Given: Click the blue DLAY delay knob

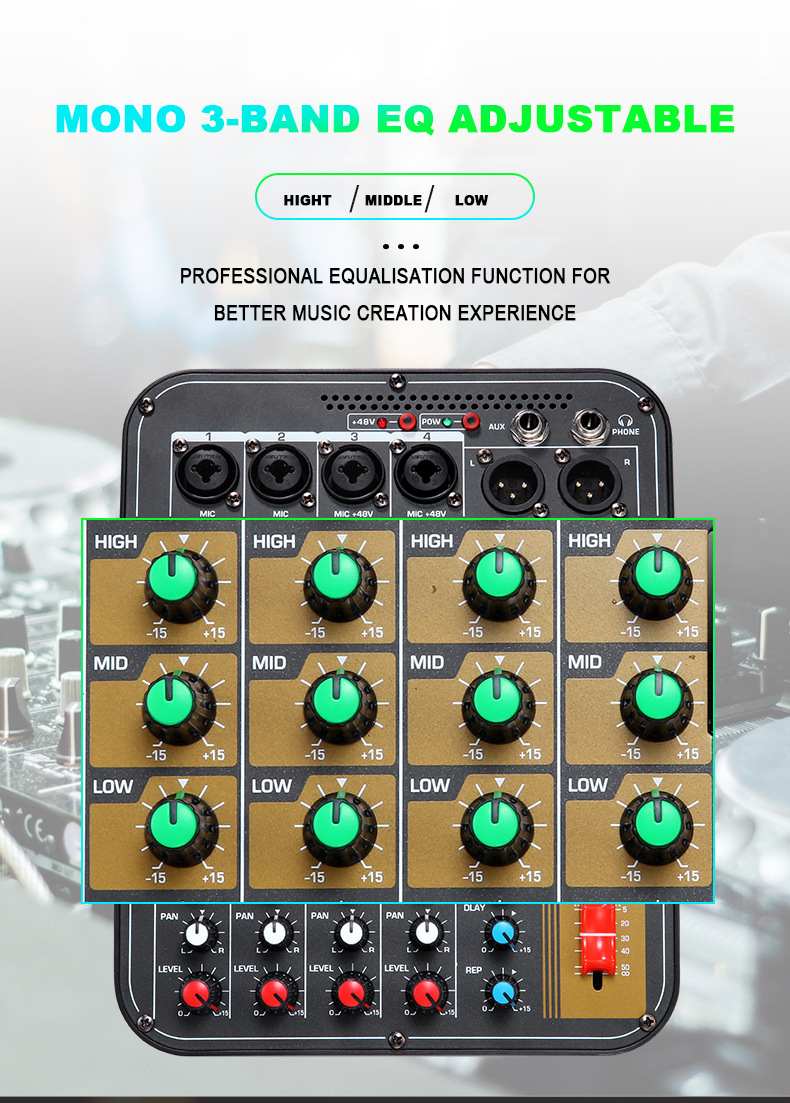Looking at the screenshot, I should tap(503, 933).
